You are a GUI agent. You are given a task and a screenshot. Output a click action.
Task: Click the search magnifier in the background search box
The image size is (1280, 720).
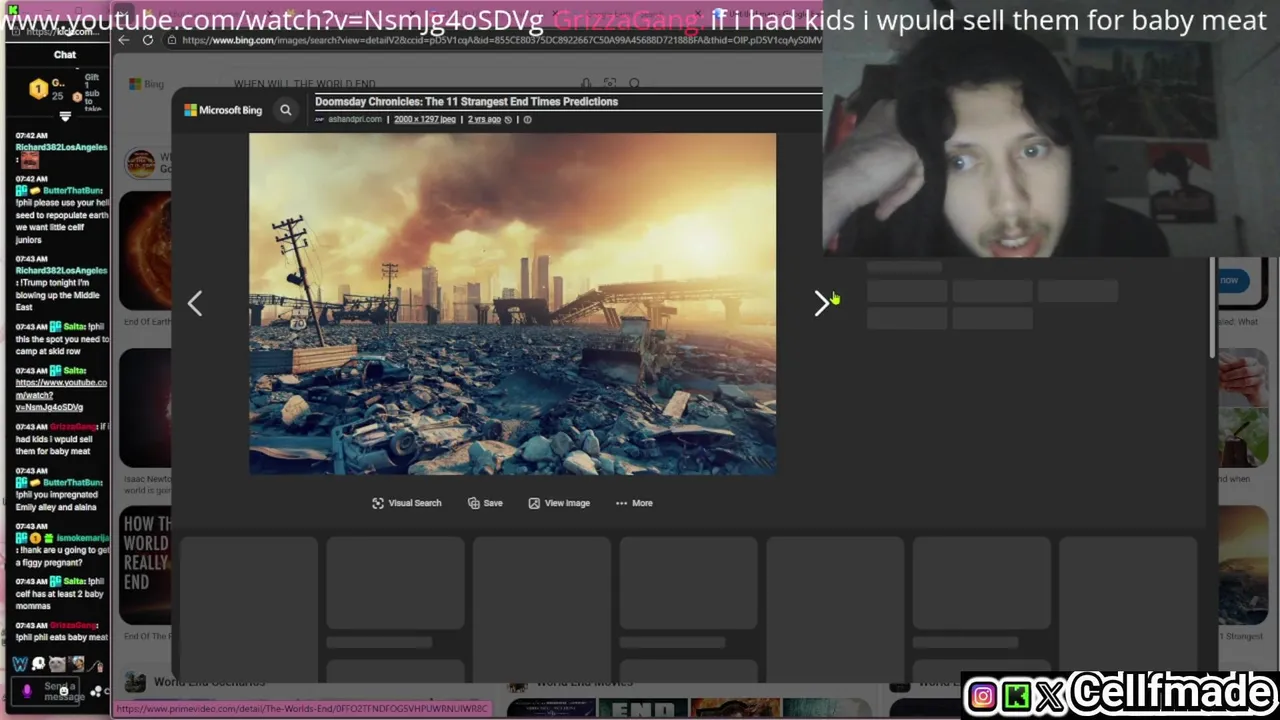[x=634, y=84]
